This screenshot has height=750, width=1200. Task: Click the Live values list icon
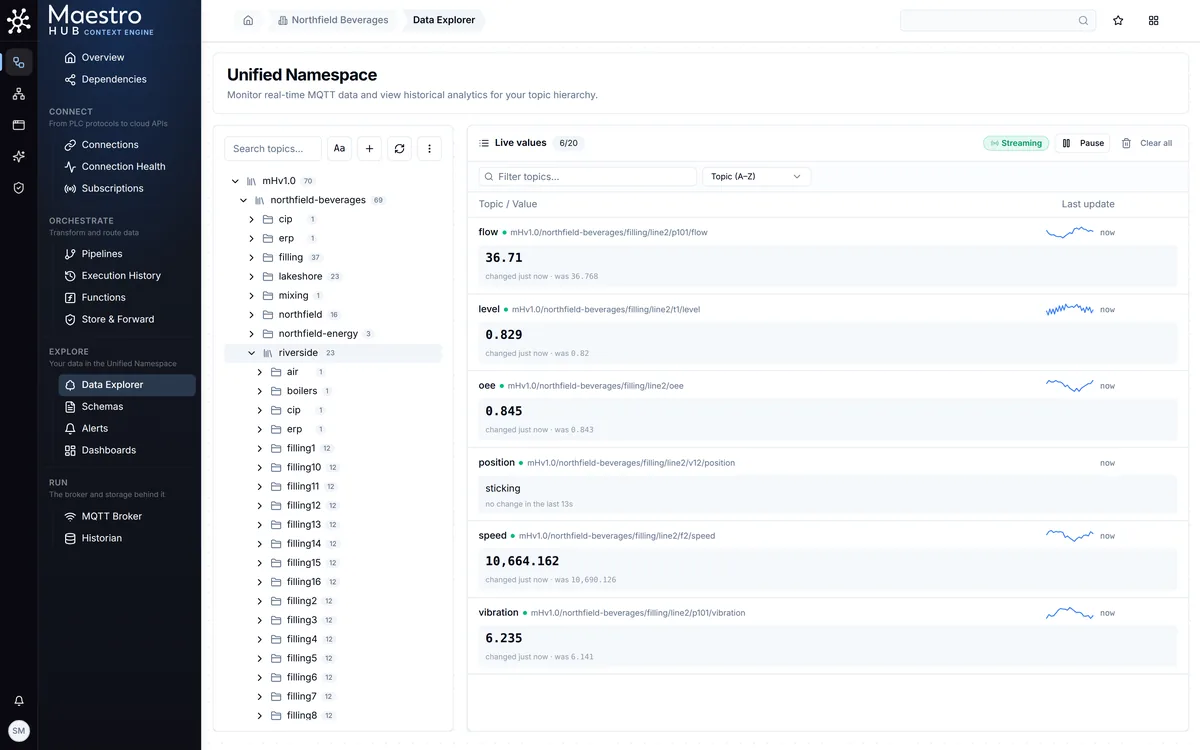click(484, 143)
